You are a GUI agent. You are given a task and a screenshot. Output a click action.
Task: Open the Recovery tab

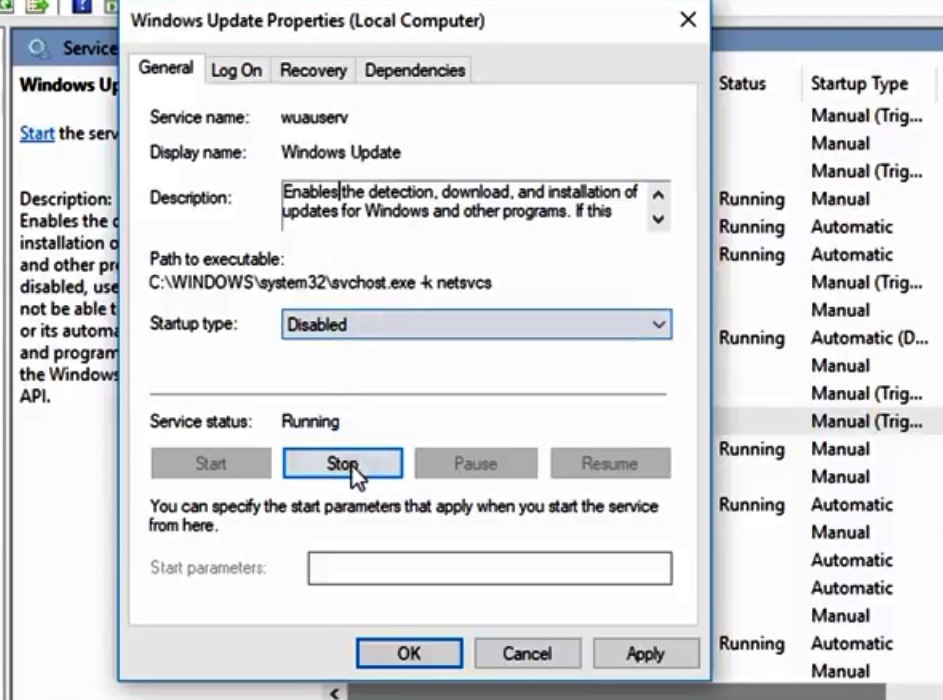pos(313,70)
